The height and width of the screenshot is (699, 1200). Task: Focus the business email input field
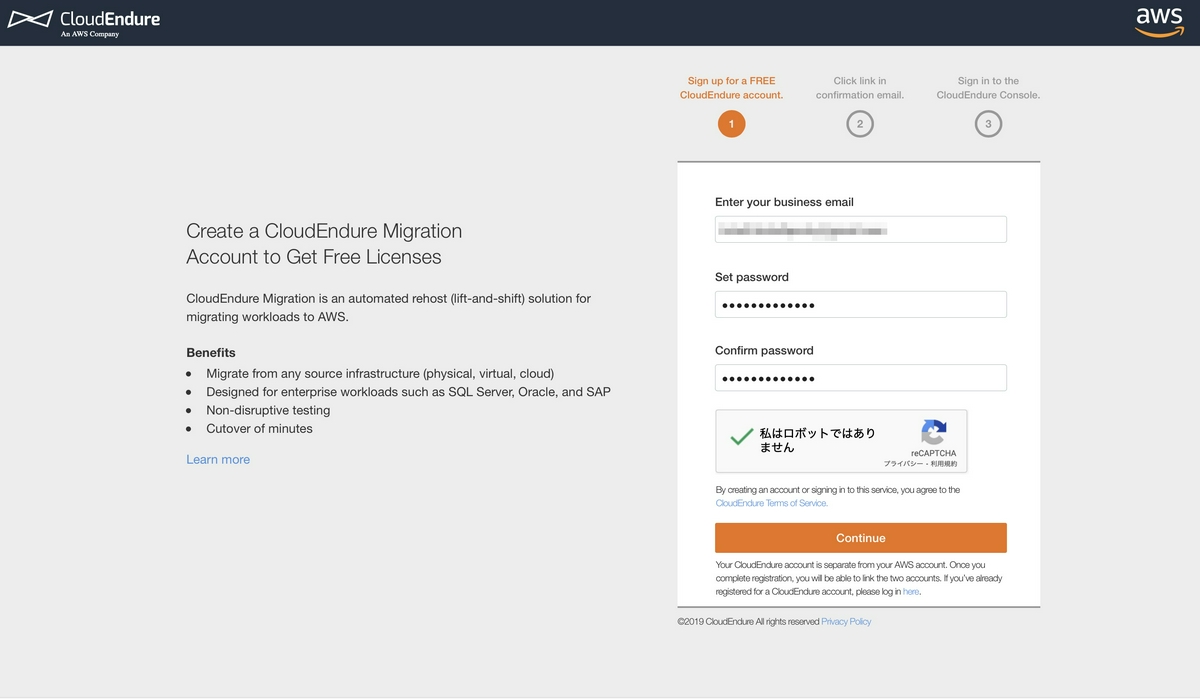[x=860, y=229]
